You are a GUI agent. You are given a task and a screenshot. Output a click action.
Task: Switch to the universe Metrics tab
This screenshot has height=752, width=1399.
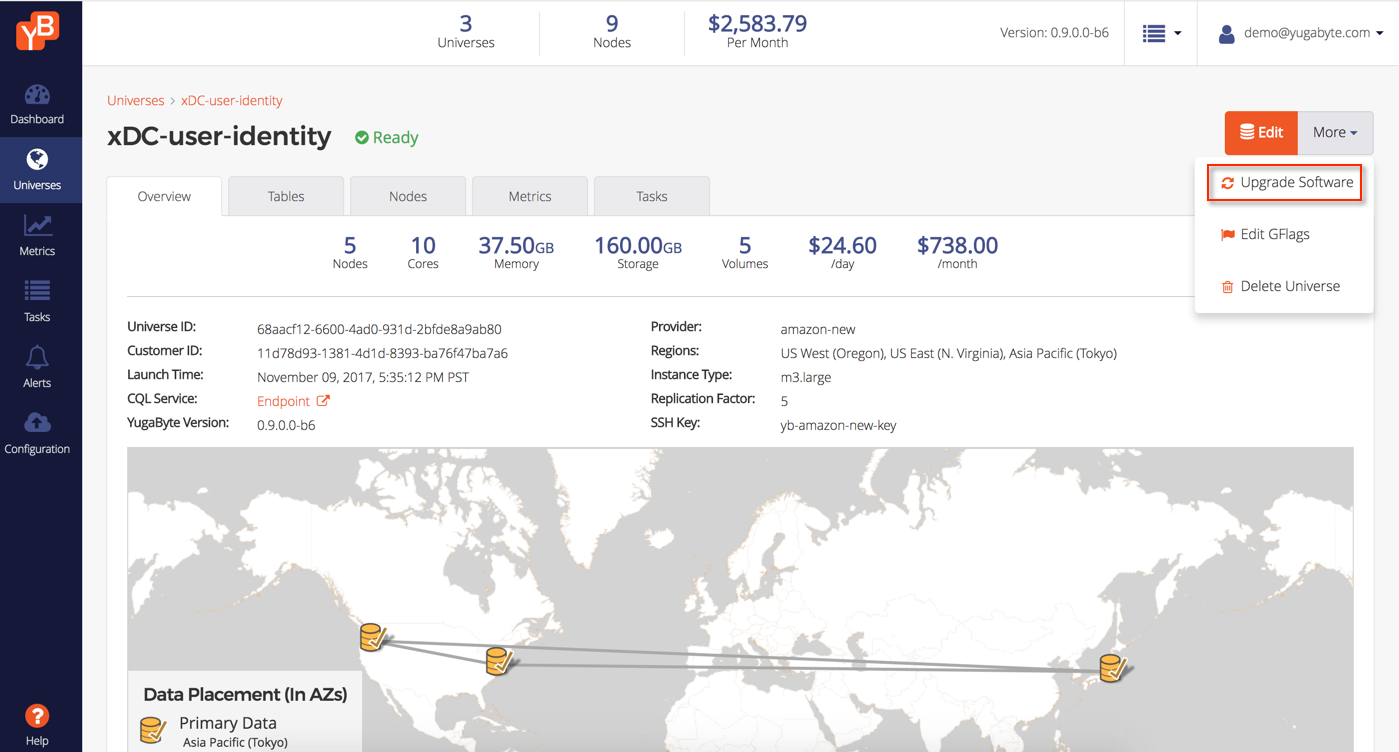point(530,196)
